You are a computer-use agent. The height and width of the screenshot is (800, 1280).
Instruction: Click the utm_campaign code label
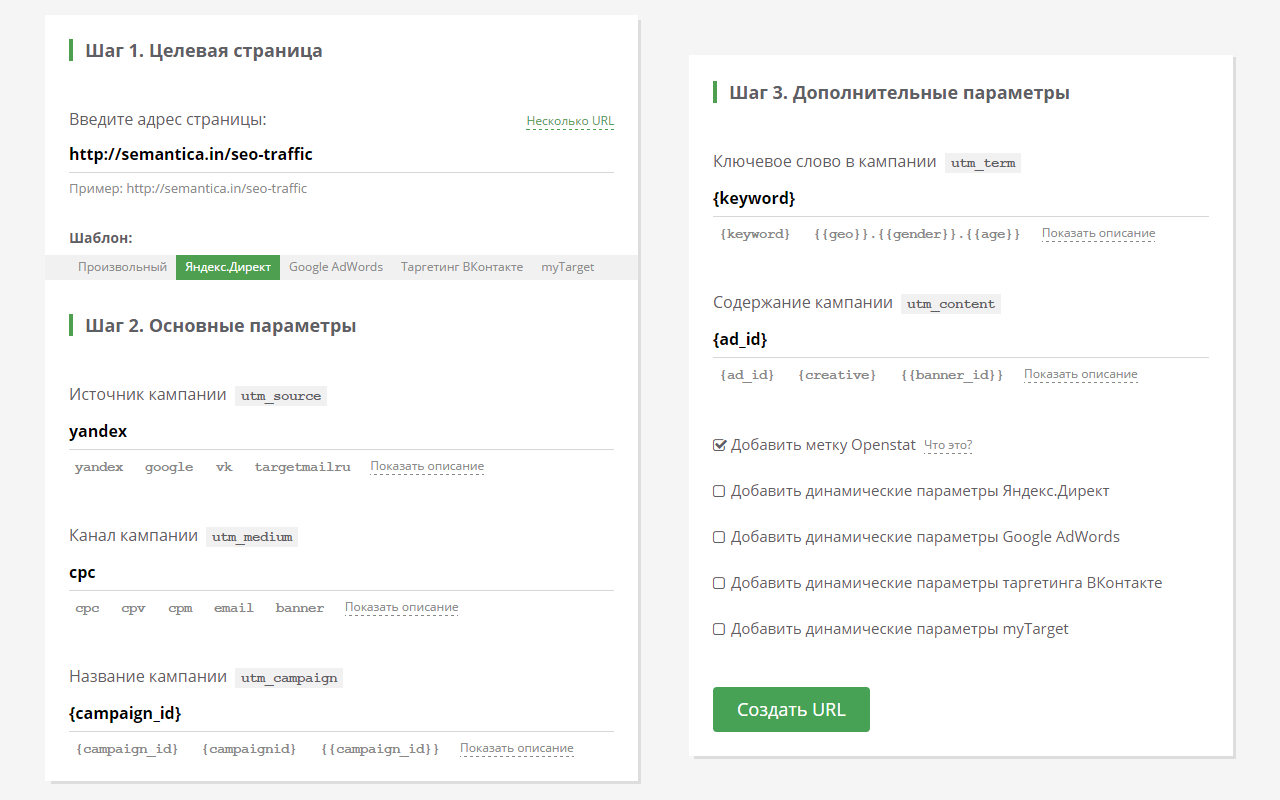289,678
